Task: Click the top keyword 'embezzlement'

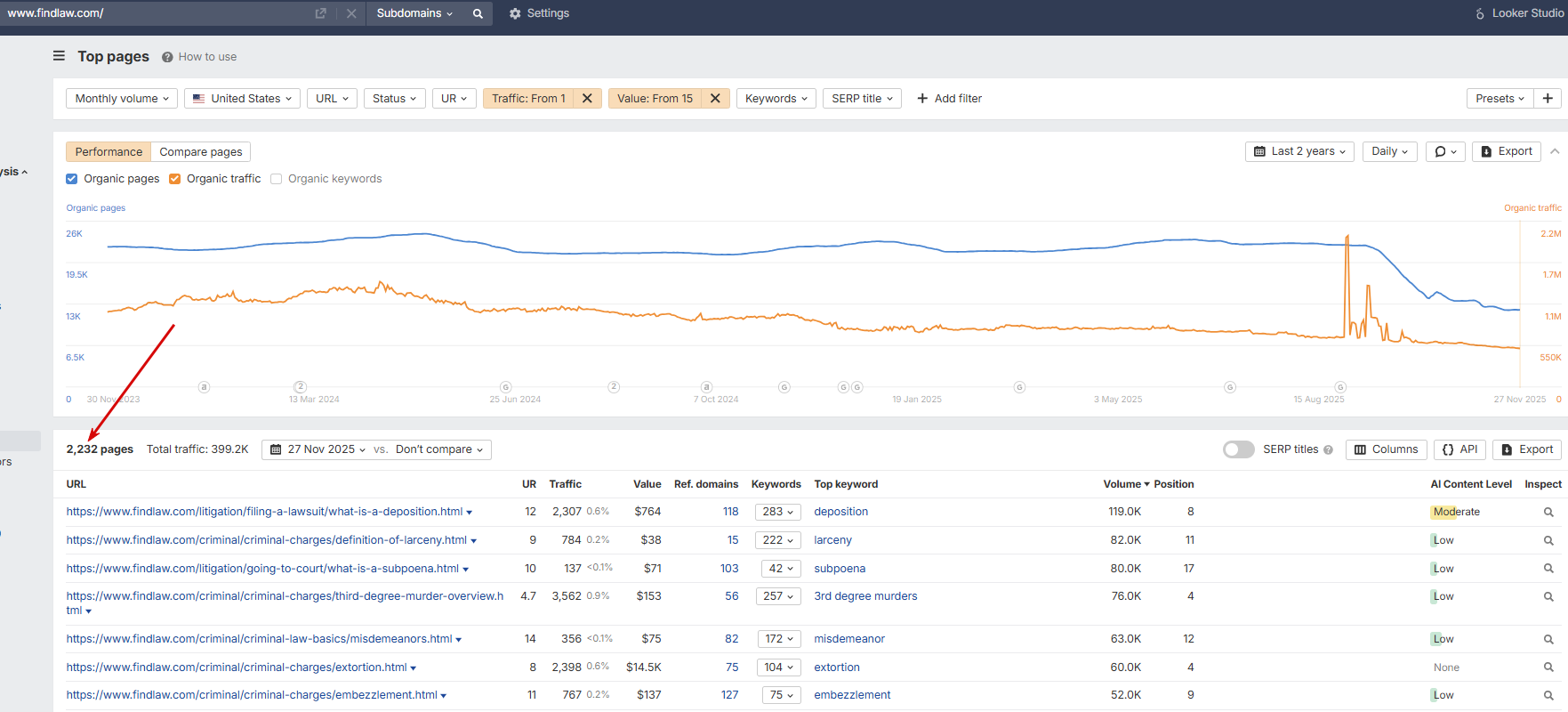Action: (x=852, y=695)
